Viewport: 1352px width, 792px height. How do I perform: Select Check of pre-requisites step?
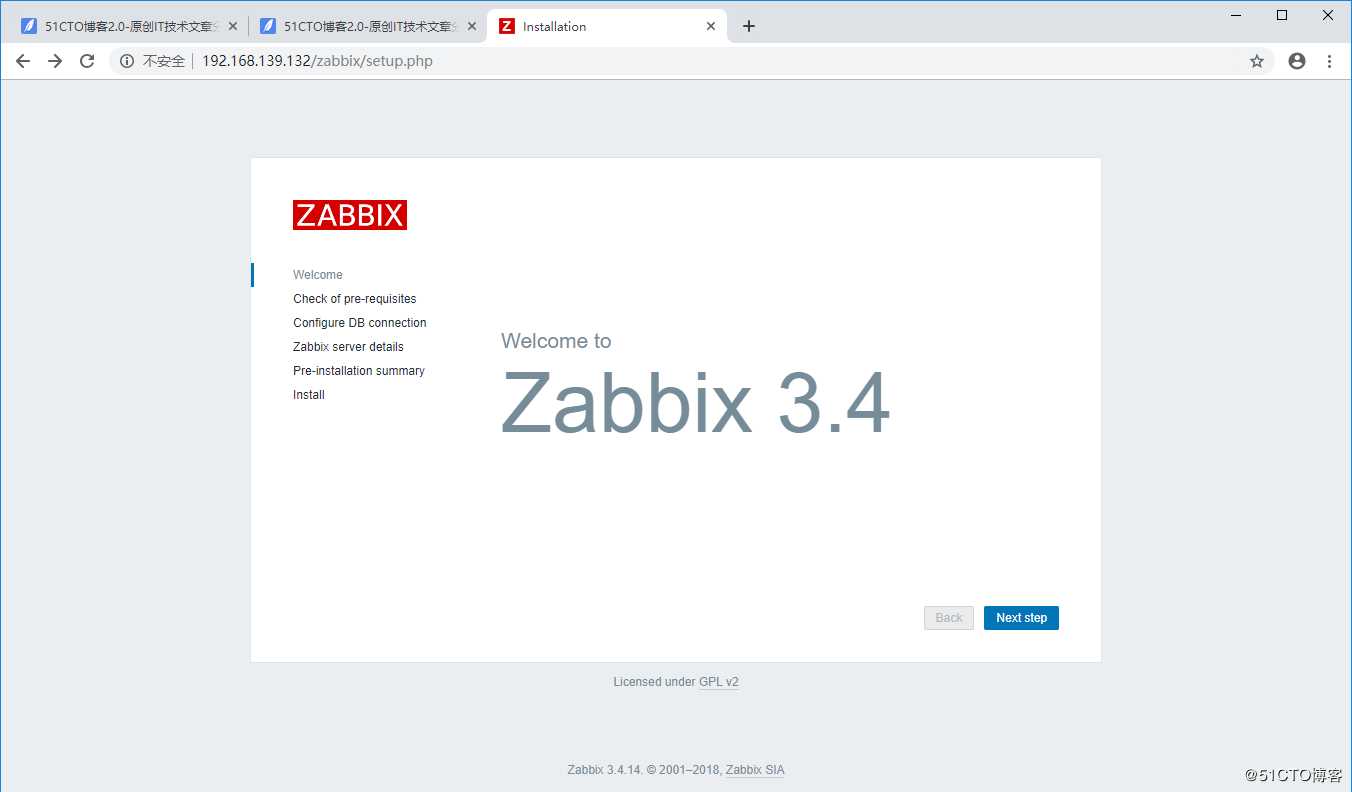point(355,299)
